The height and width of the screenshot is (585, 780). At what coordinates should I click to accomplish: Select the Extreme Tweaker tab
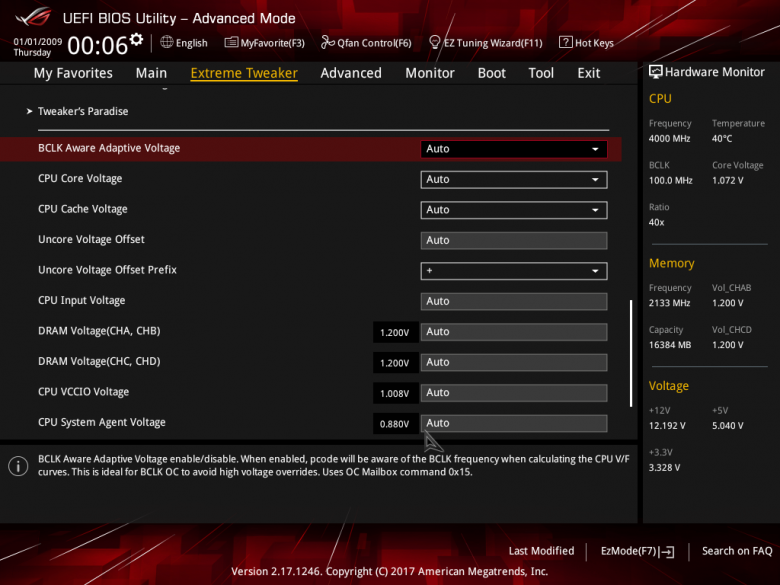244,73
